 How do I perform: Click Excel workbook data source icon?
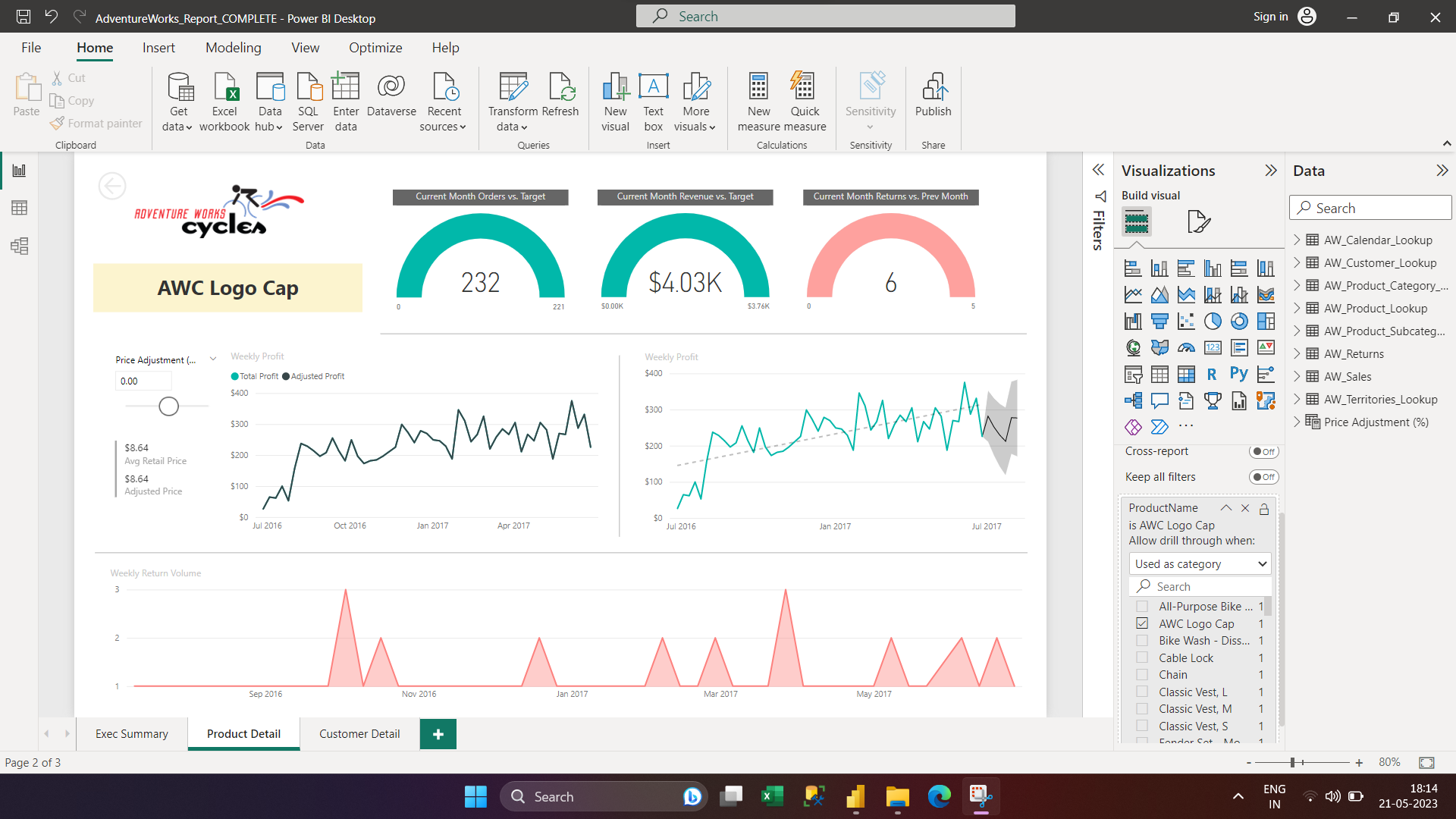[224, 102]
